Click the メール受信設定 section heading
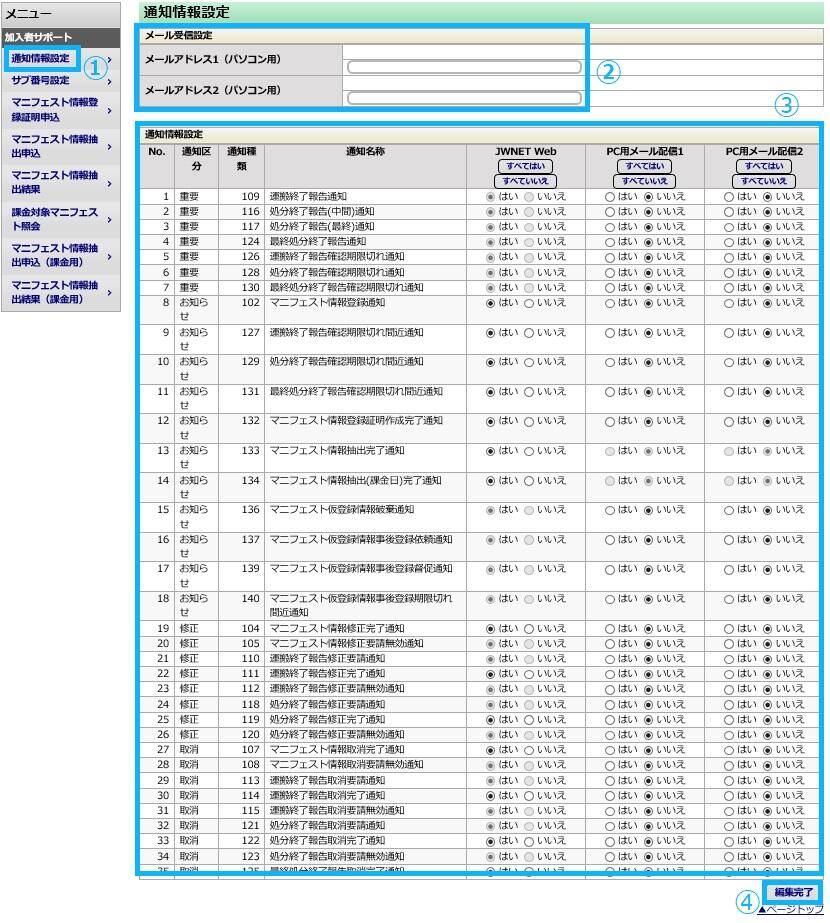The image size is (830, 923). click(178, 35)
